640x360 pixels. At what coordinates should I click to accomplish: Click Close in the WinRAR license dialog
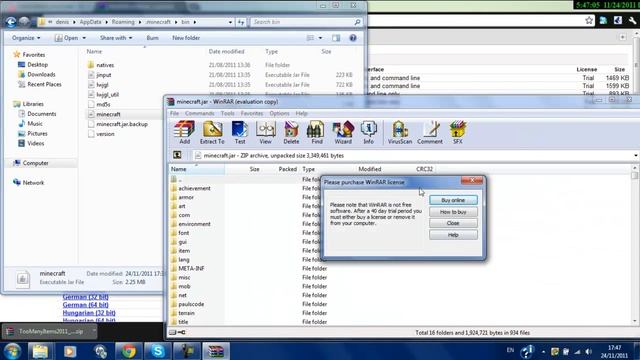pos(453,223)
